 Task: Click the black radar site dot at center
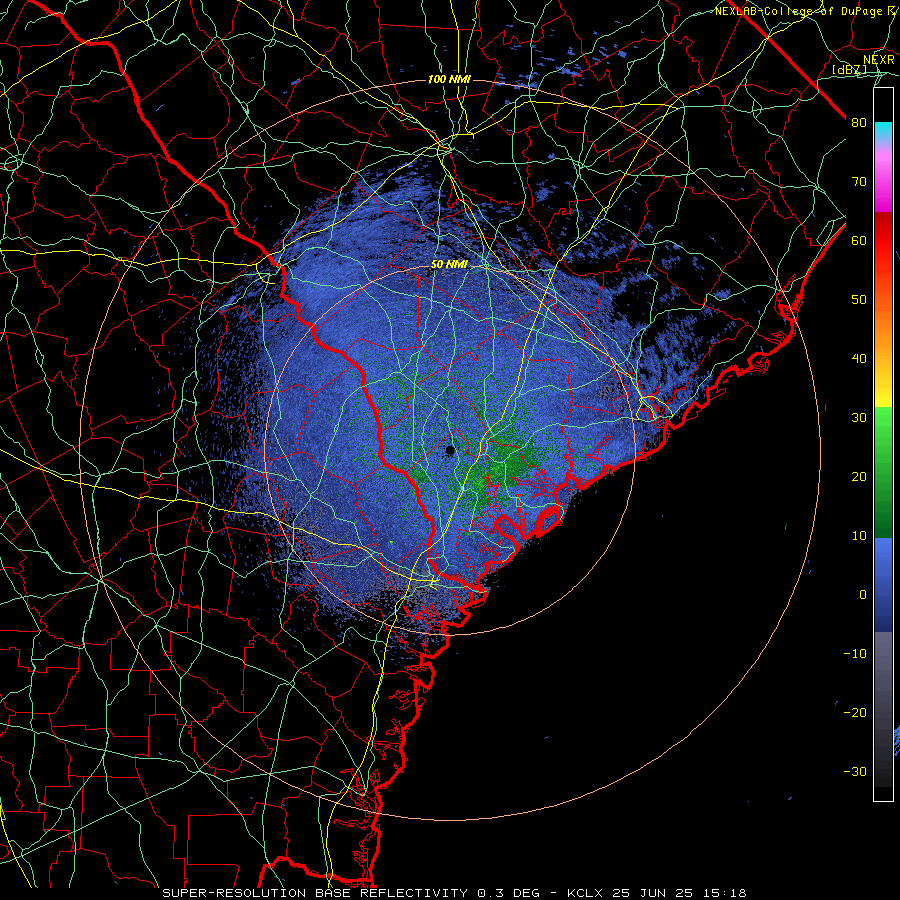(451, 451)
